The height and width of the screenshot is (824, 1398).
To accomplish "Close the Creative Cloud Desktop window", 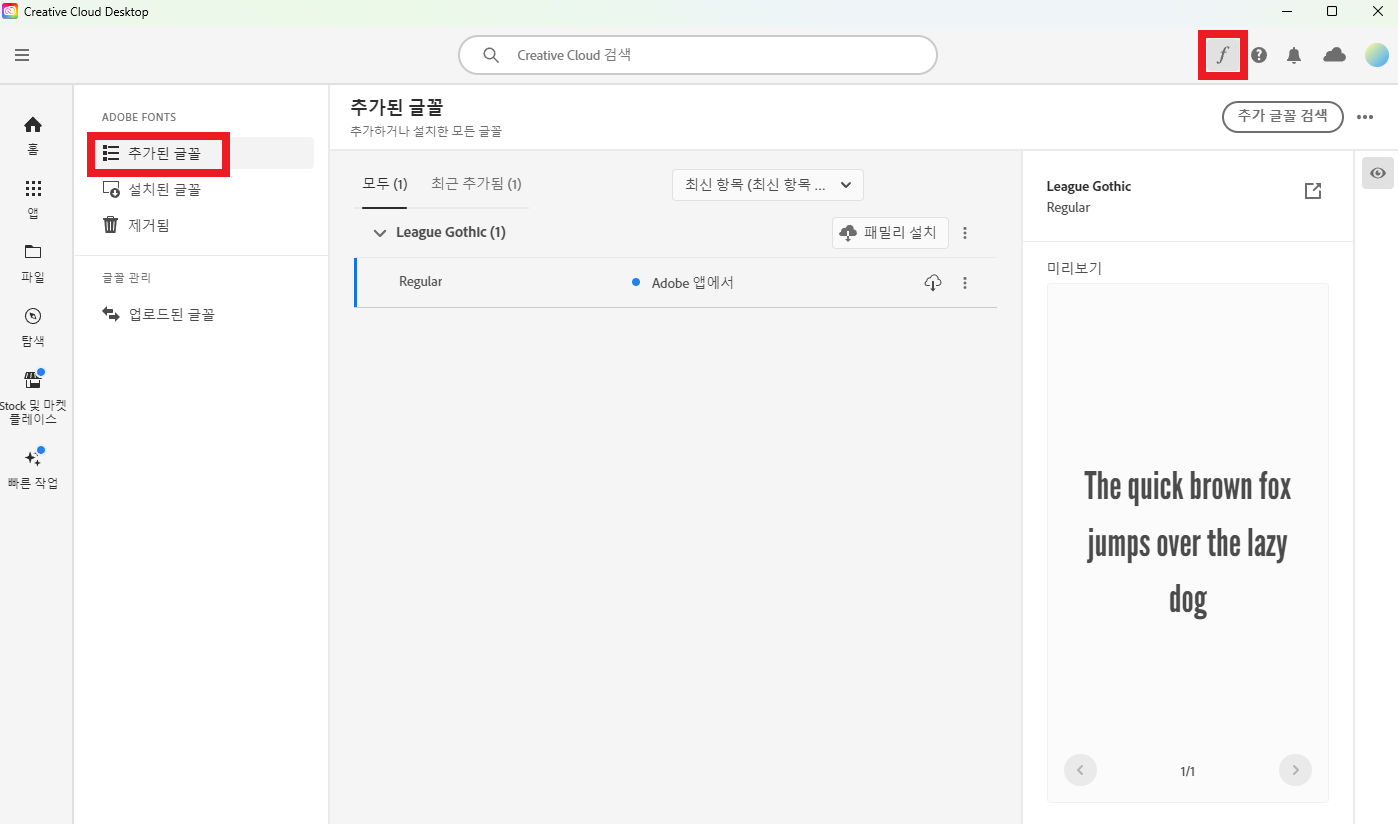I will click(x=1377, y=11).
